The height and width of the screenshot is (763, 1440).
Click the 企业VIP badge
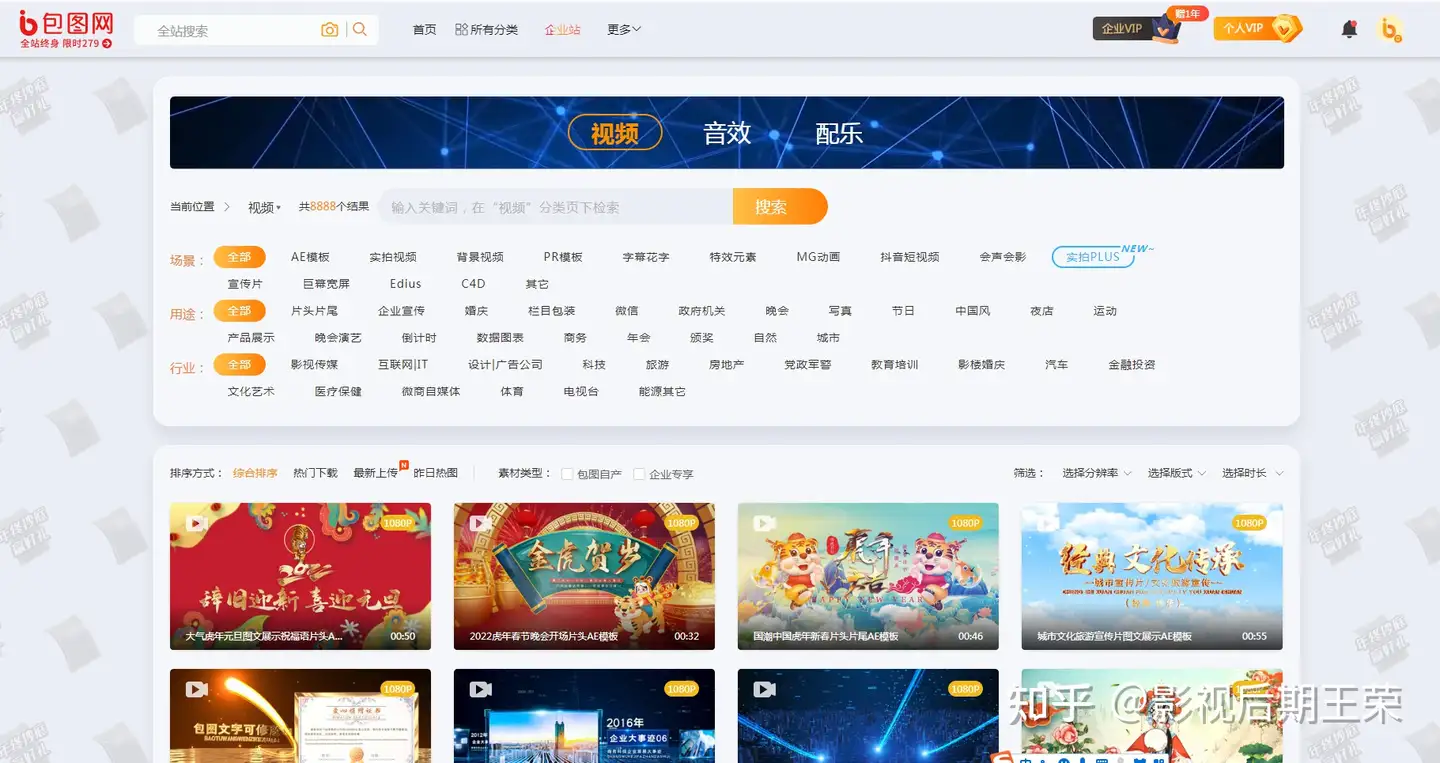point(1137,28)
